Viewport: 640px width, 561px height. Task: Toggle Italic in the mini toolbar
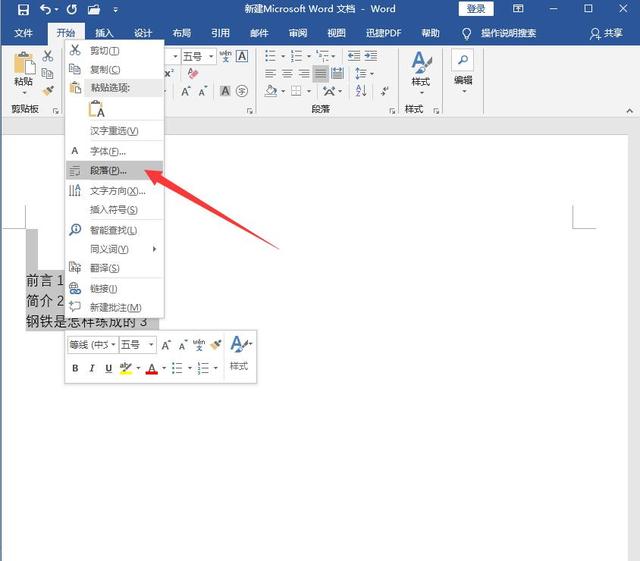91,369
